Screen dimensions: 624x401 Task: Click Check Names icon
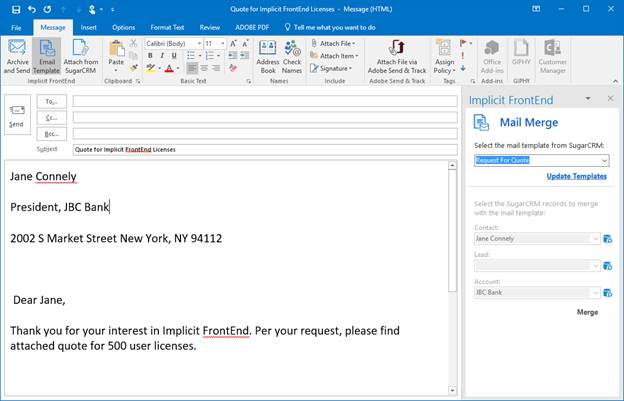(292, 55)
